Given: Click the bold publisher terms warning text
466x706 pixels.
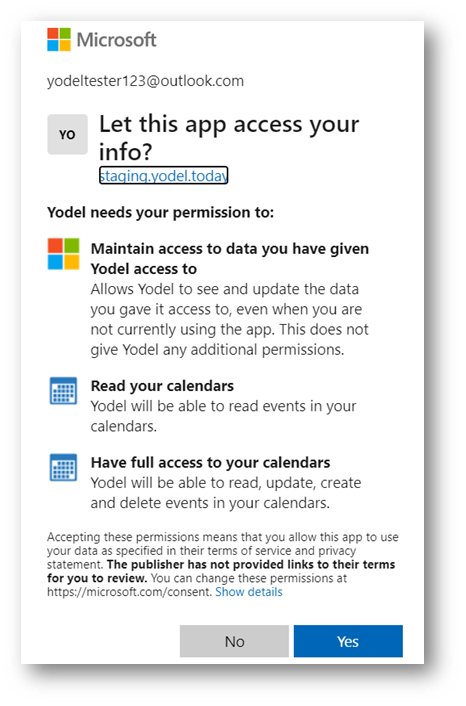Looking at the screenshot, I should tap(221, 571).
